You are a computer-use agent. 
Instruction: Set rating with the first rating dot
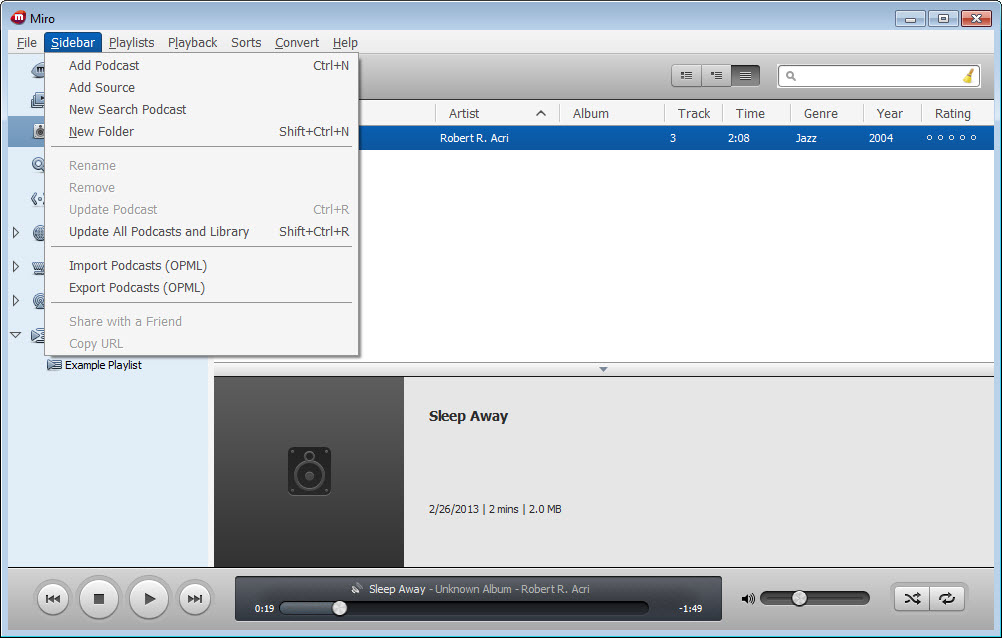point(929,138)
